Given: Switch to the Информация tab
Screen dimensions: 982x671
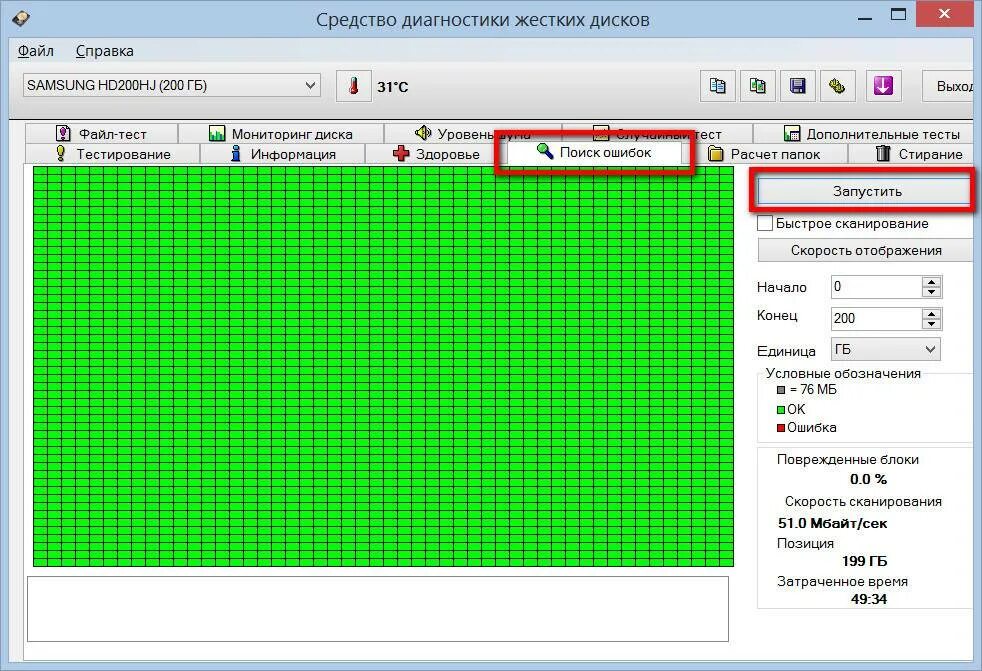Looking at the screenshot, I should 282,154.
